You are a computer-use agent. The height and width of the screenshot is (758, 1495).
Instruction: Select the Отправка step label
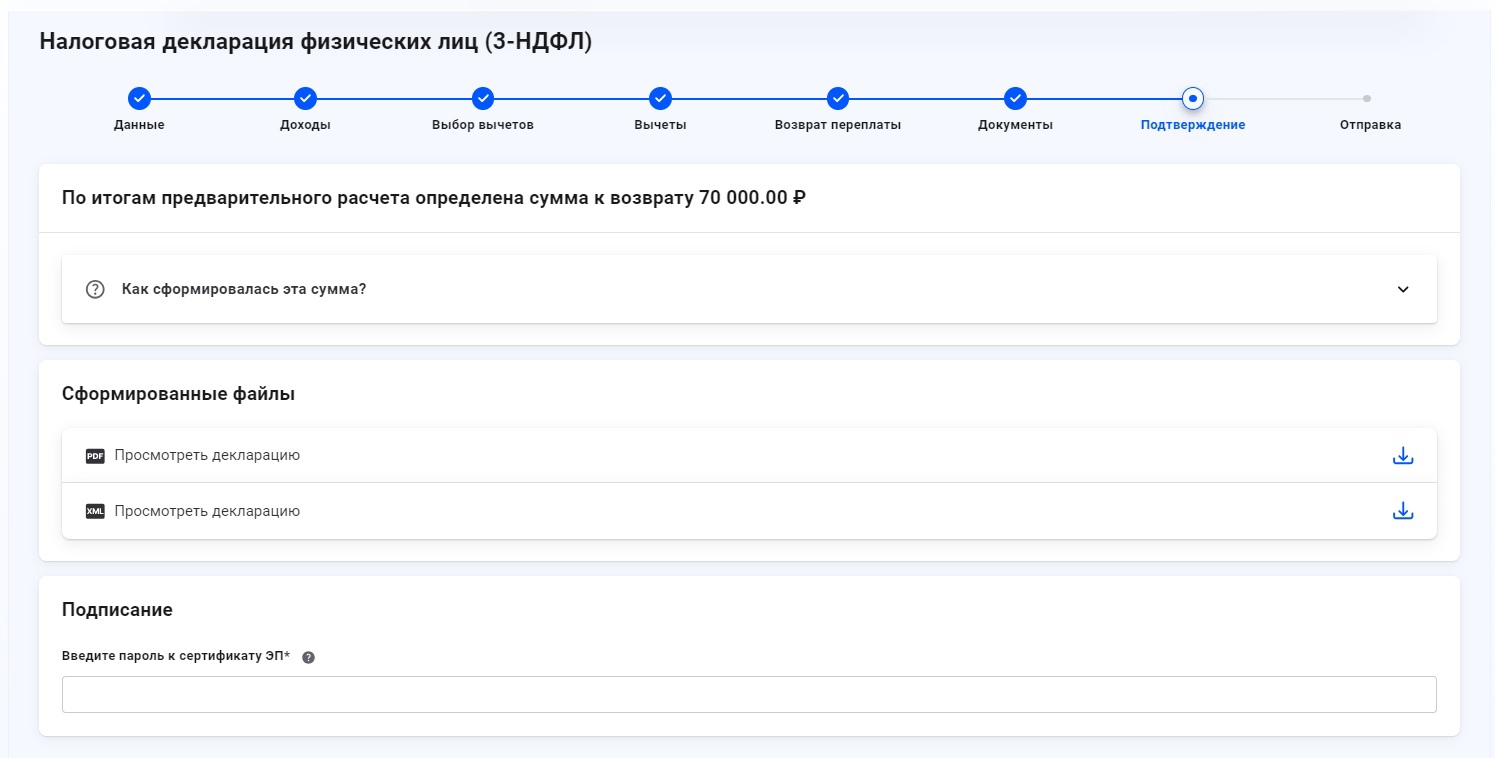[x=1370, y=125]
